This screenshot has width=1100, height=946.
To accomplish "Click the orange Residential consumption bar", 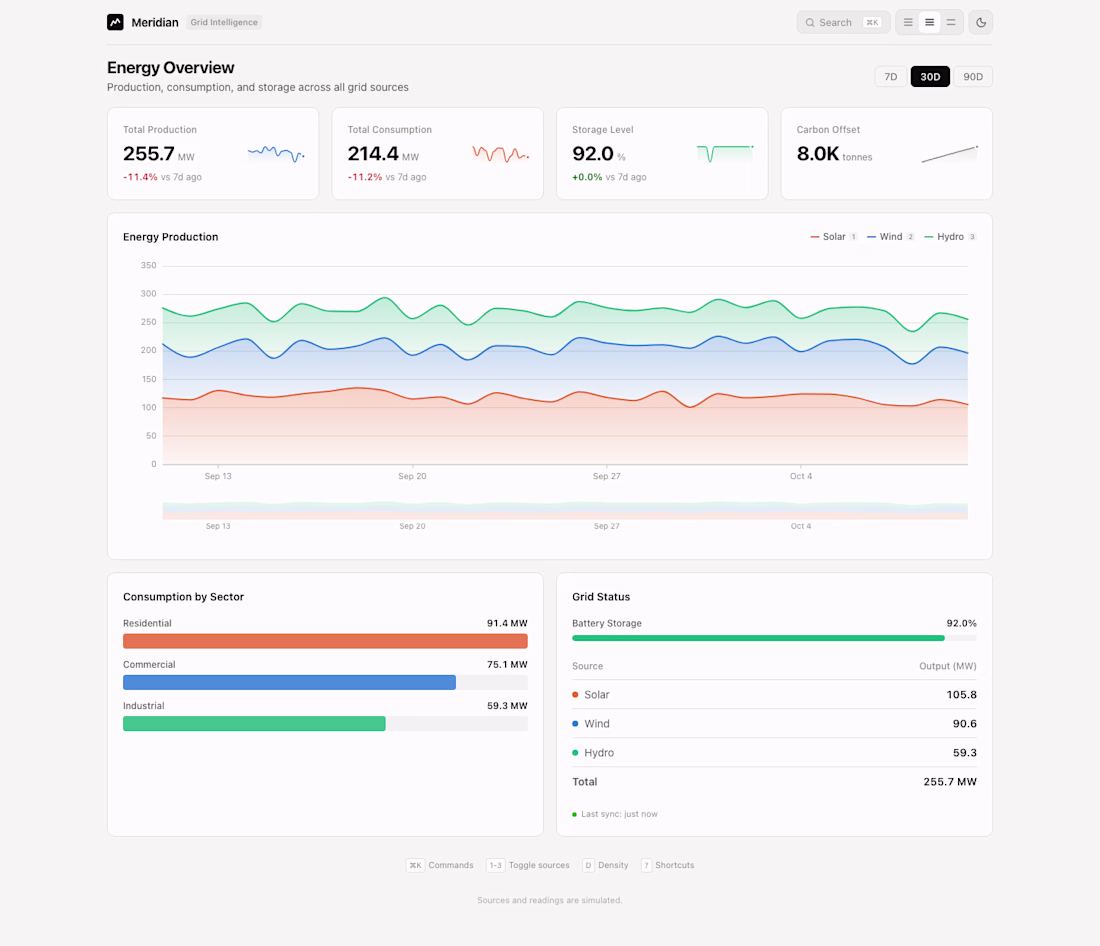I will (x=326, y=641).
